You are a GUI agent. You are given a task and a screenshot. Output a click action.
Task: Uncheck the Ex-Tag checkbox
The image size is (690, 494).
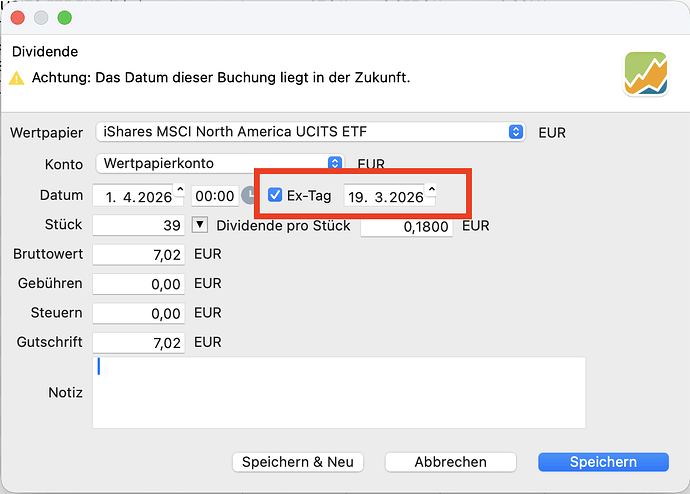coord(275,196)
